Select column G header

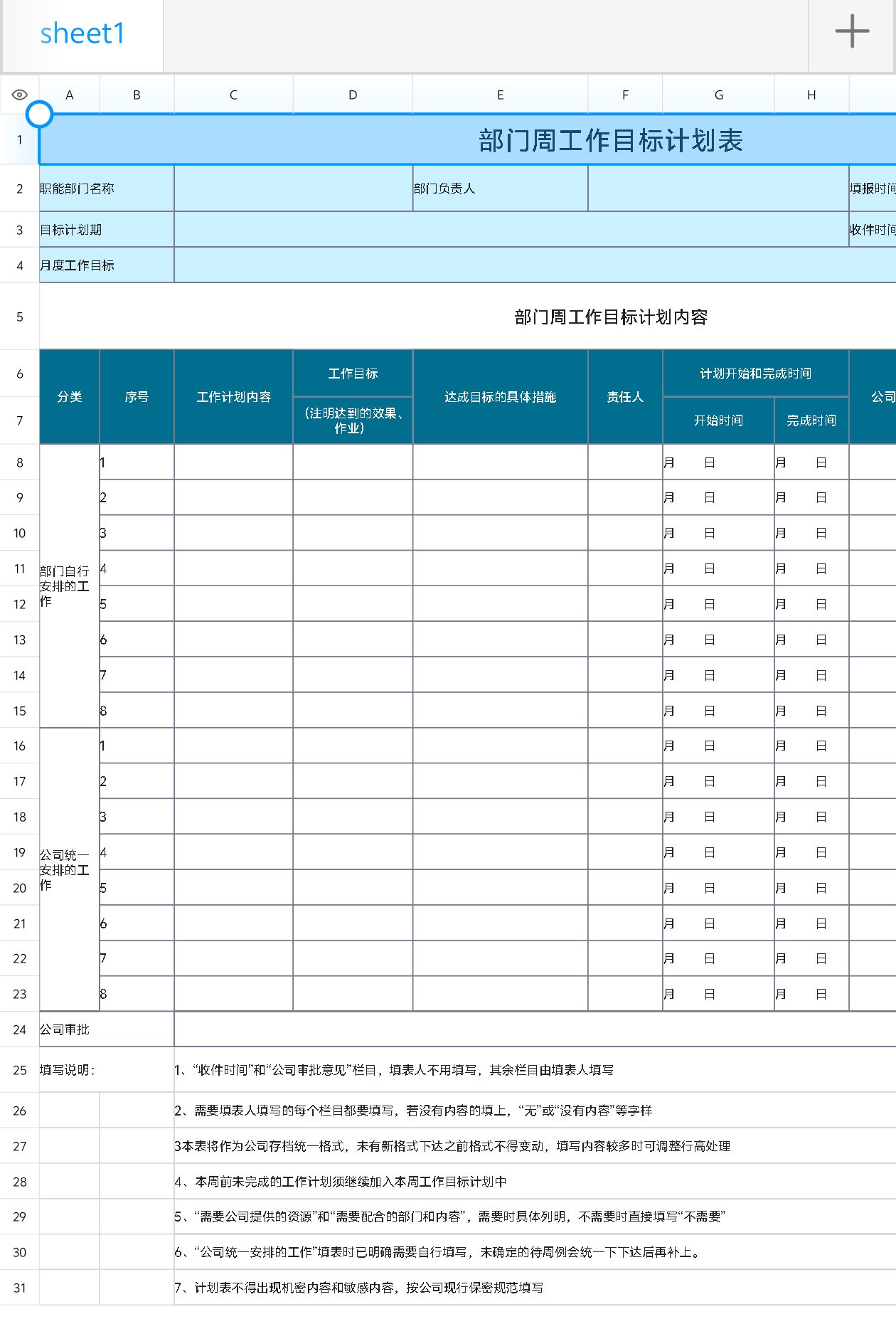point(718,95)
